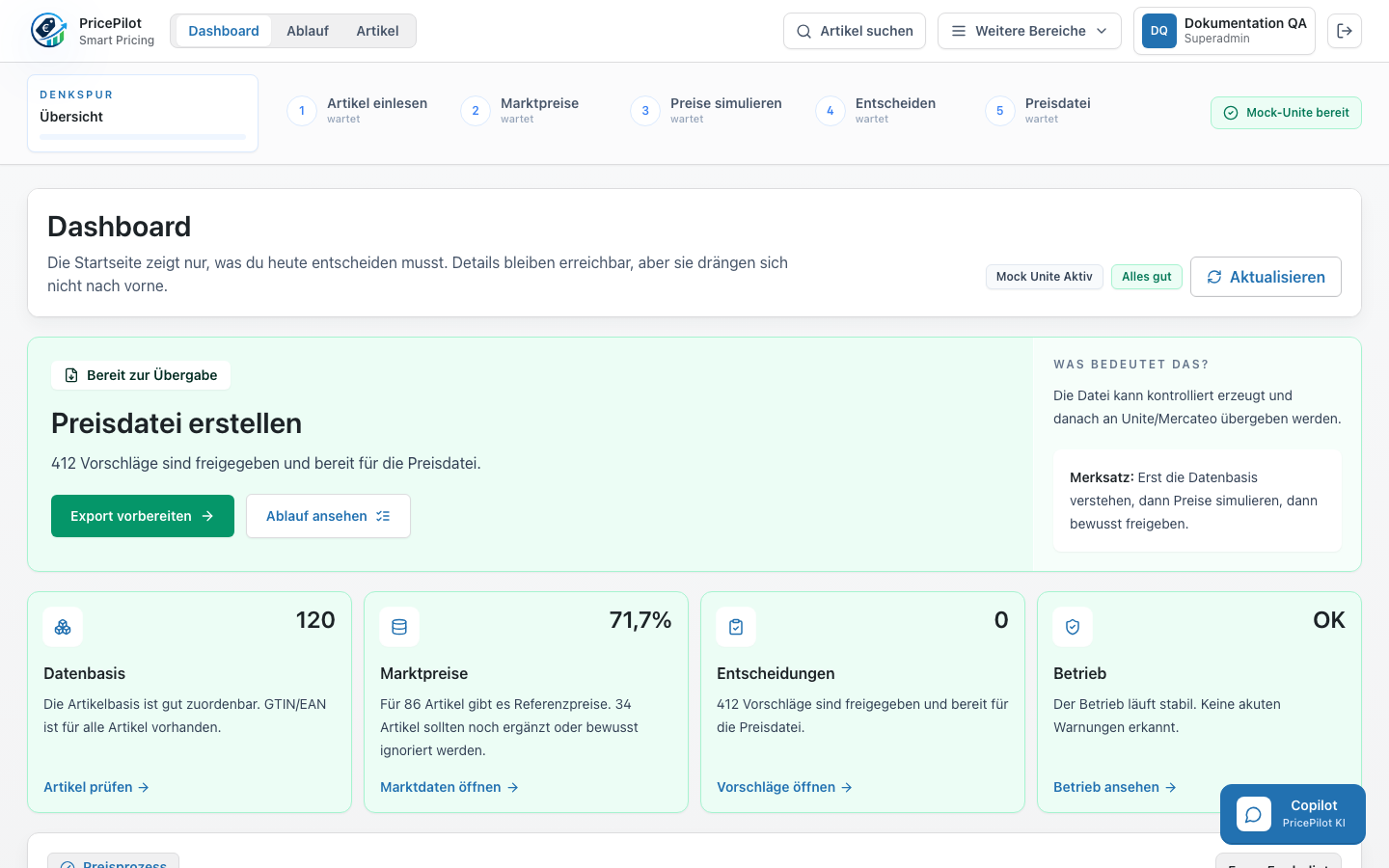Click the Bereit zur Übergabe badge
This screenshot has height=868, width=1389.
[x=141, y=375]
